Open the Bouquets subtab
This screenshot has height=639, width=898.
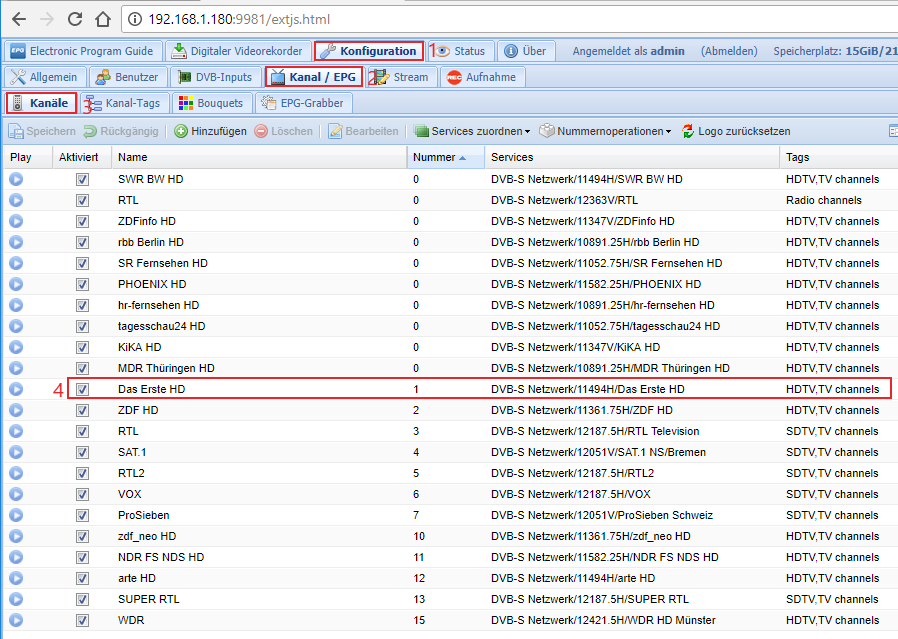(212, 103)
